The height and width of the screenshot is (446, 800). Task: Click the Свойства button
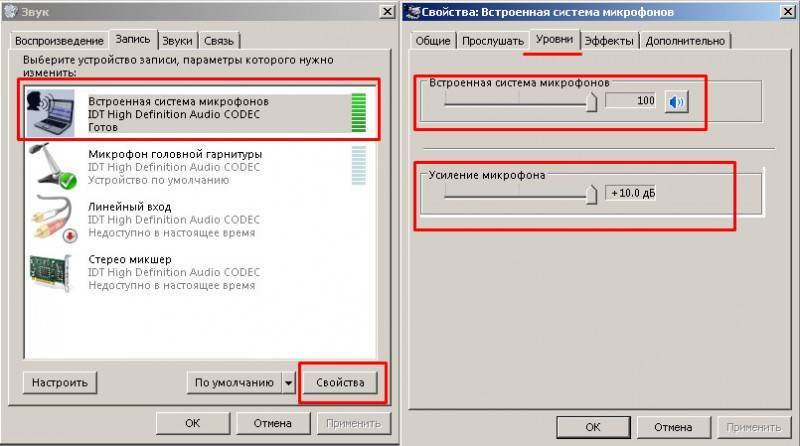[x=340, y=383]
